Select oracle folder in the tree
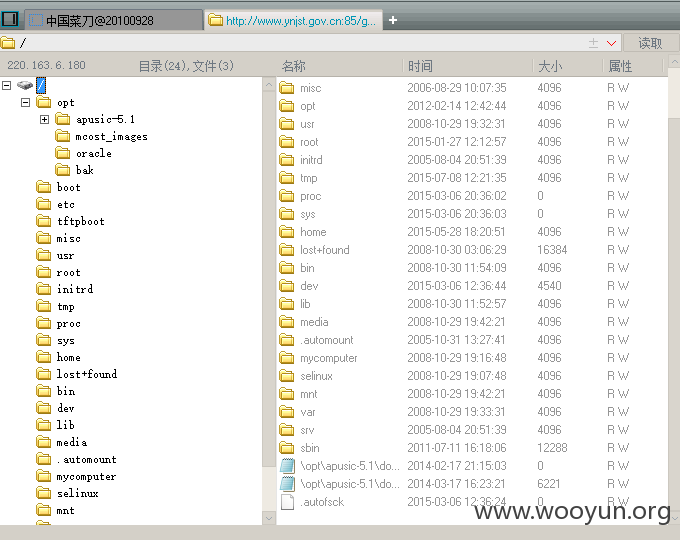Screen dimensions: 680x540 [83, 154]
